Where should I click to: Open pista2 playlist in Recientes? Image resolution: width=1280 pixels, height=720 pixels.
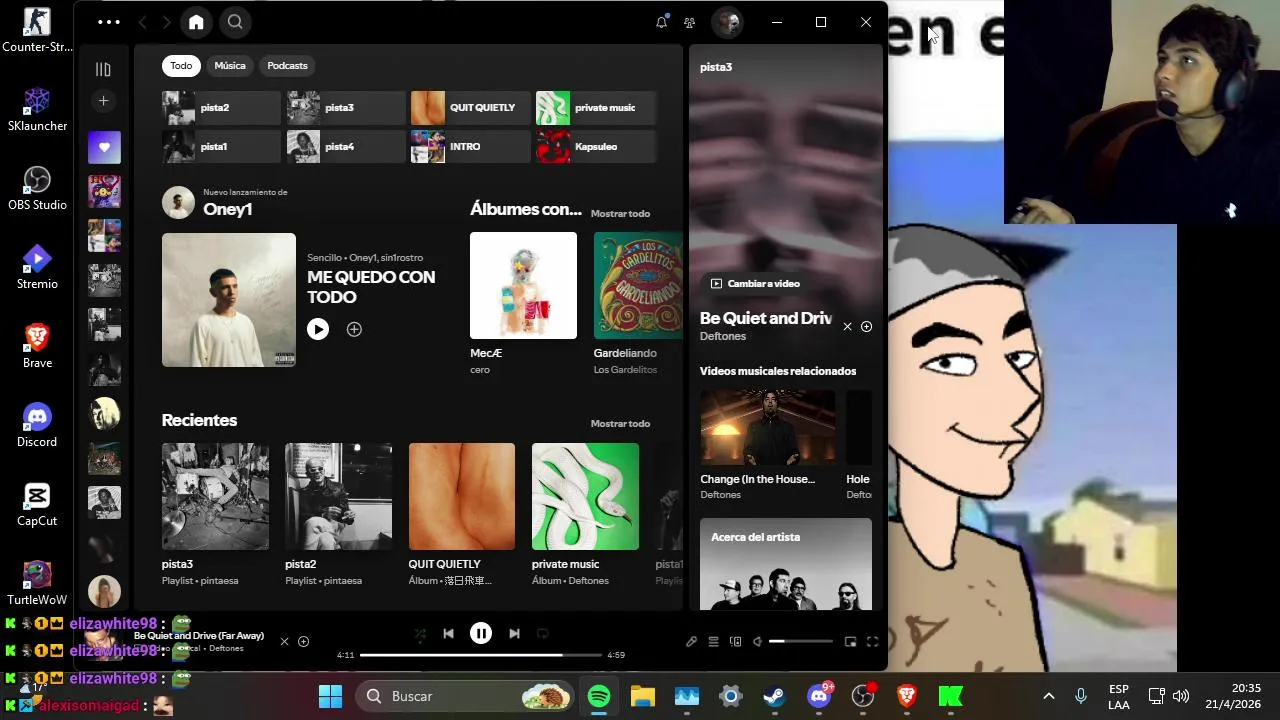click(x=338, y=497)
